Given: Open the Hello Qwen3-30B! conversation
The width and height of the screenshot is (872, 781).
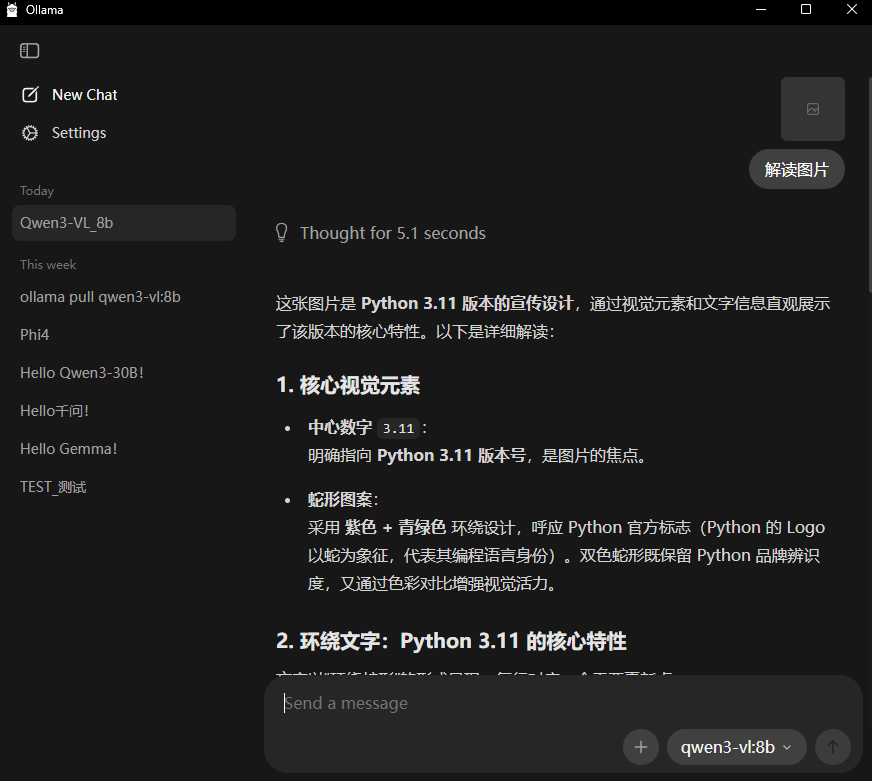Looking at the screenshot, I should (81, 372).
